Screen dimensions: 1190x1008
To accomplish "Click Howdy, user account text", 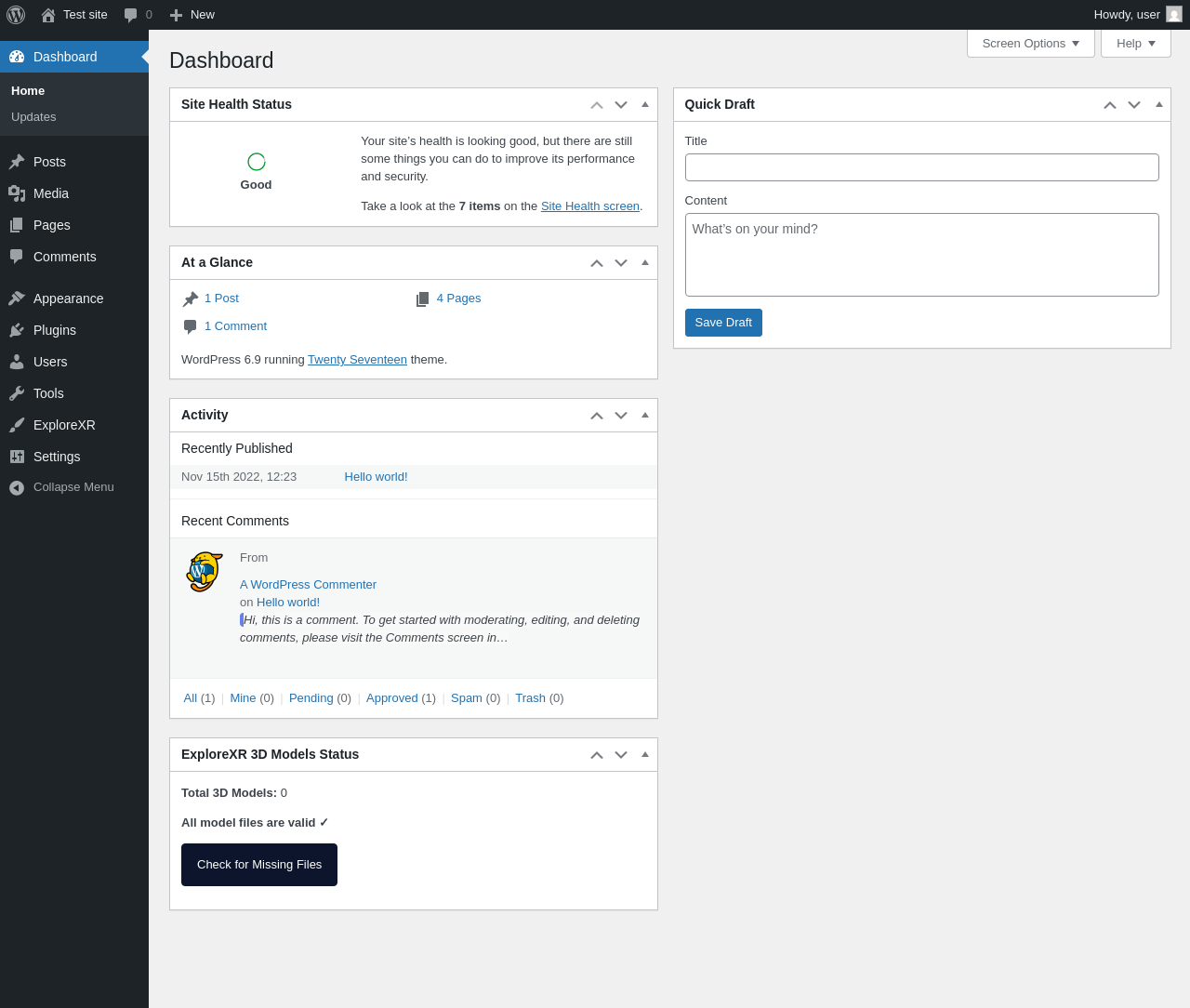I will coord(1127,15).
